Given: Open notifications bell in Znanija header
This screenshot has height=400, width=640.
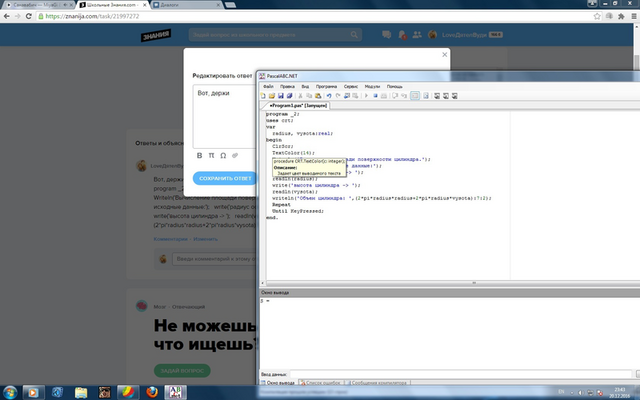Looking at the screenshot, I should click(402, 35).
